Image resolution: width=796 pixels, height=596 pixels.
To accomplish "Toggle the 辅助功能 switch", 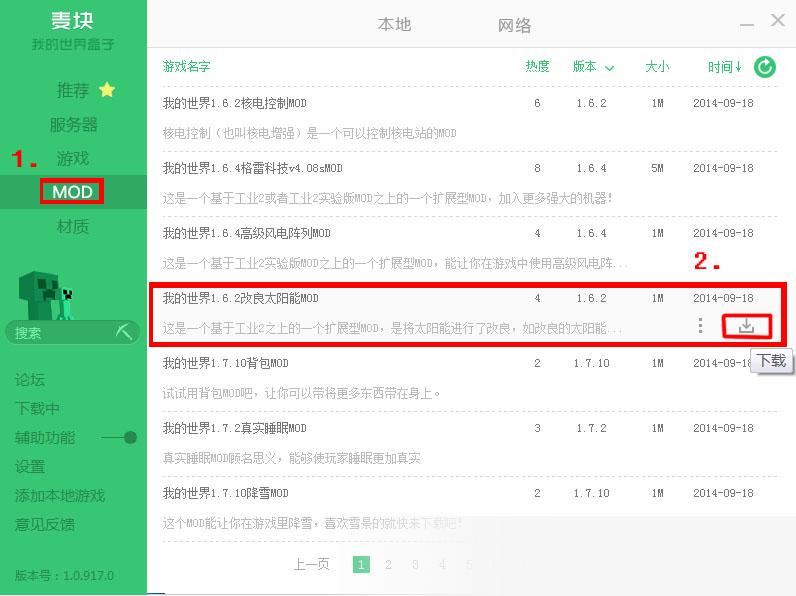I will click(x=119, y=437).
